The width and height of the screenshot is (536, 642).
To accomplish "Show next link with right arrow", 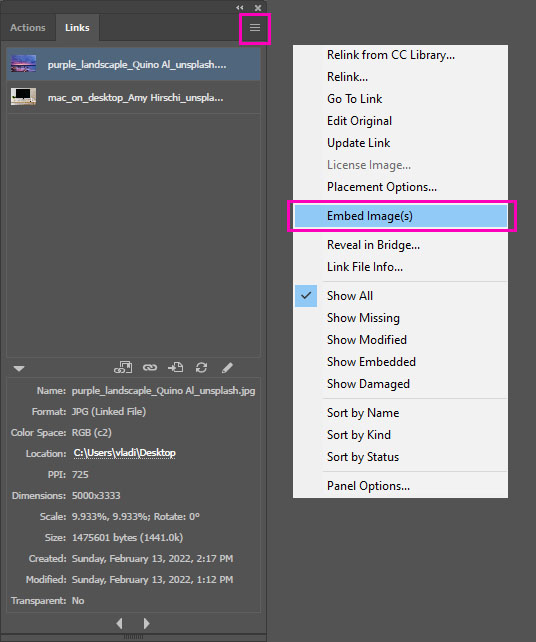I will 146,624.
